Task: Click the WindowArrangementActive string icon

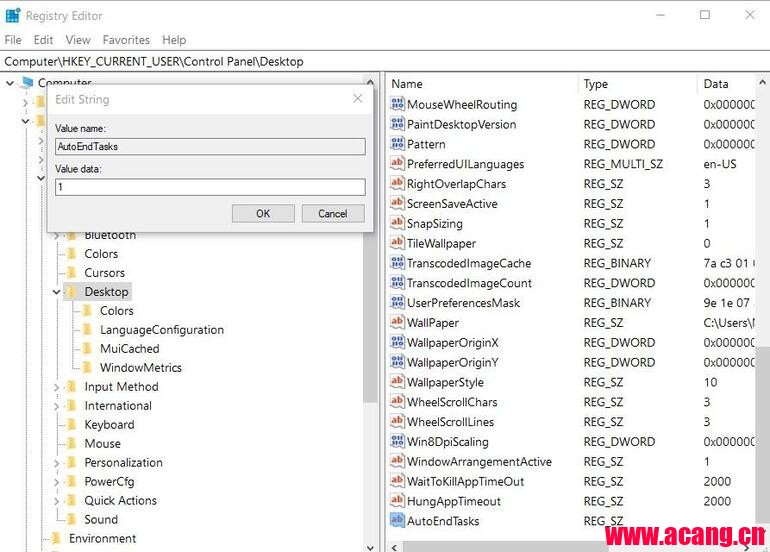Action: point(397,461)
